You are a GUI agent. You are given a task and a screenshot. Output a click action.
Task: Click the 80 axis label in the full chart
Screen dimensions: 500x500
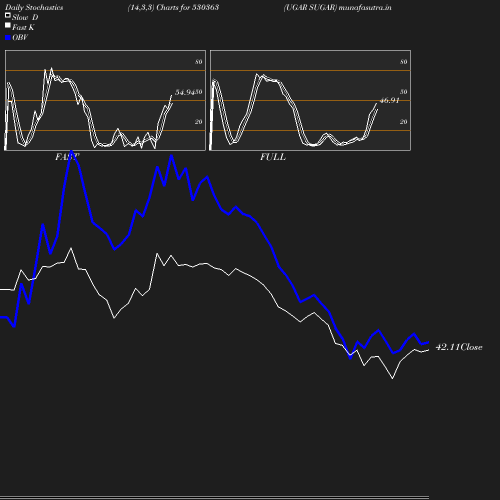point(404,62)
